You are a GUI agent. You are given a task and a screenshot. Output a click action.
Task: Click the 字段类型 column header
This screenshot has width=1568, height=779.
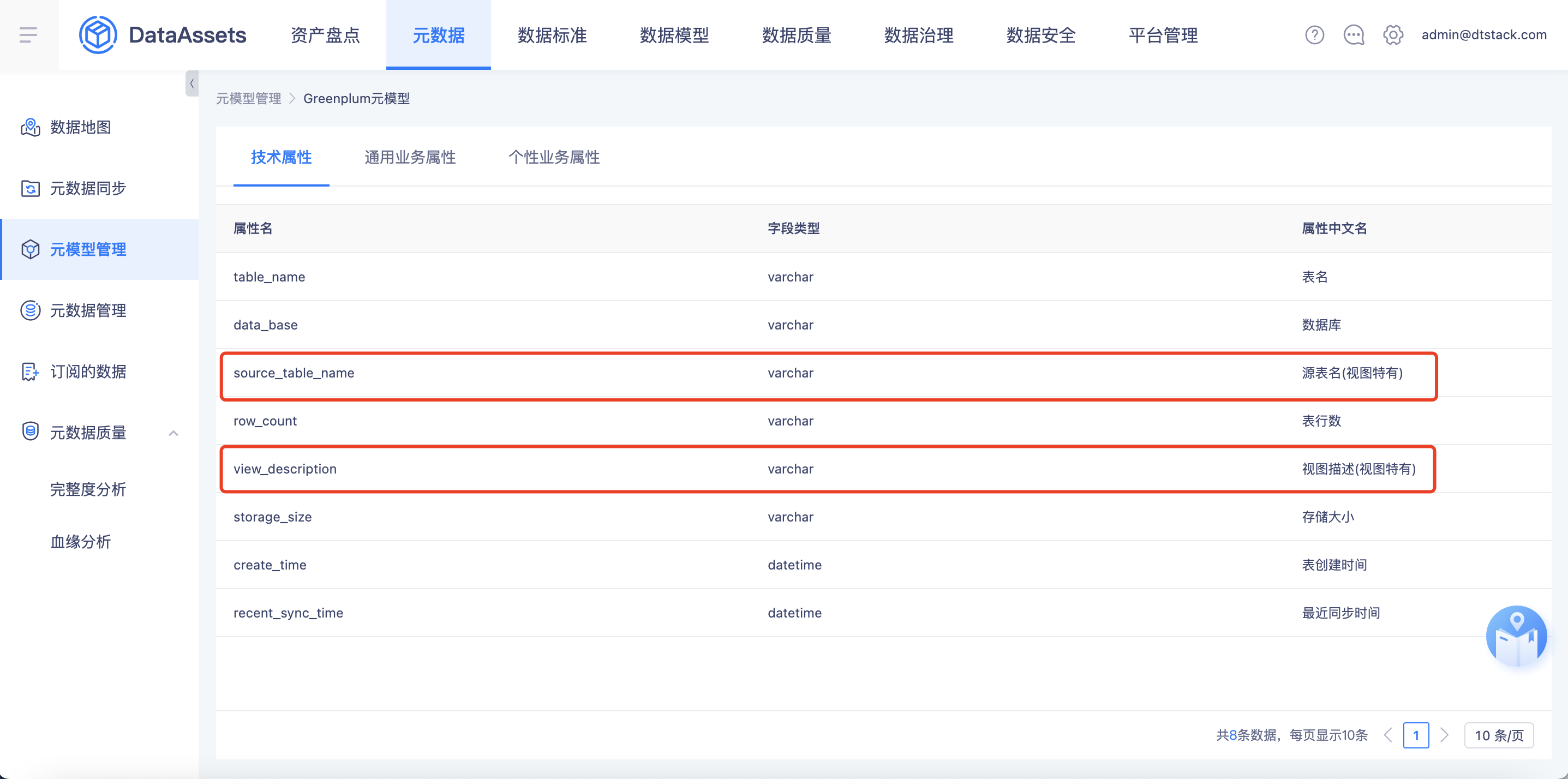793,228
